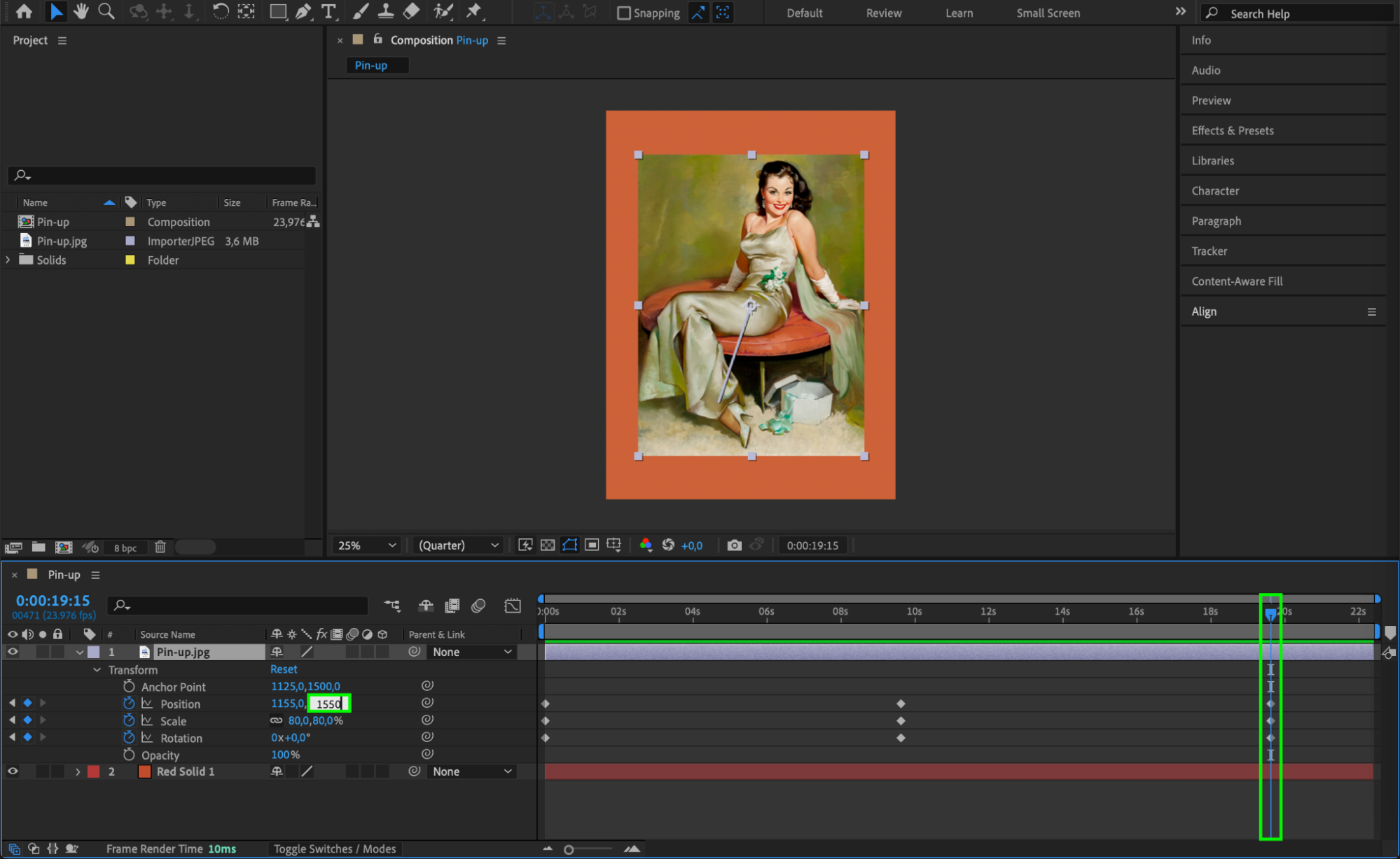
Task: Click Reset next to Transform
Action: [x=284, y=669]
